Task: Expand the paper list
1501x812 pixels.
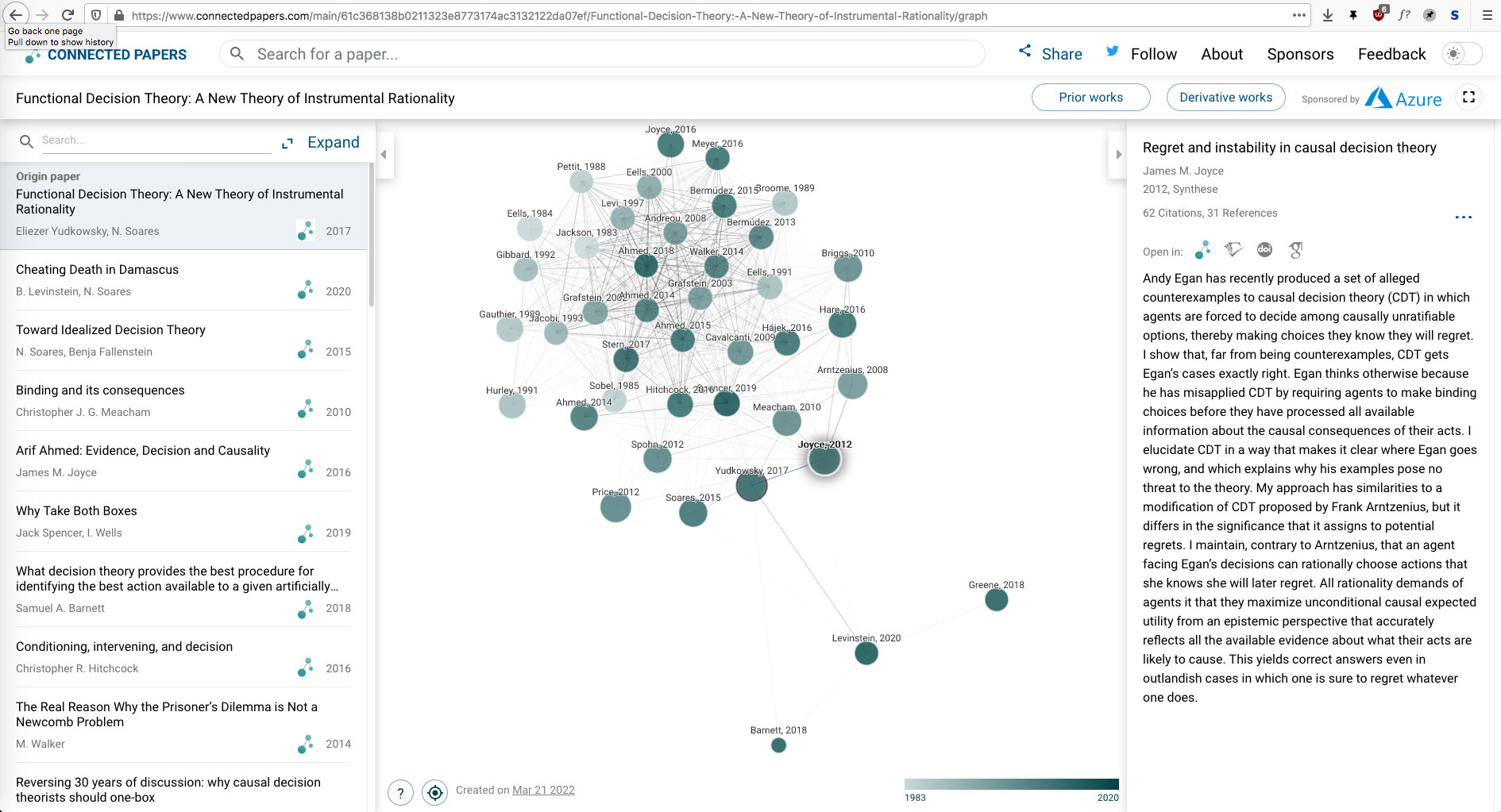Action: [x=322, y=143]
